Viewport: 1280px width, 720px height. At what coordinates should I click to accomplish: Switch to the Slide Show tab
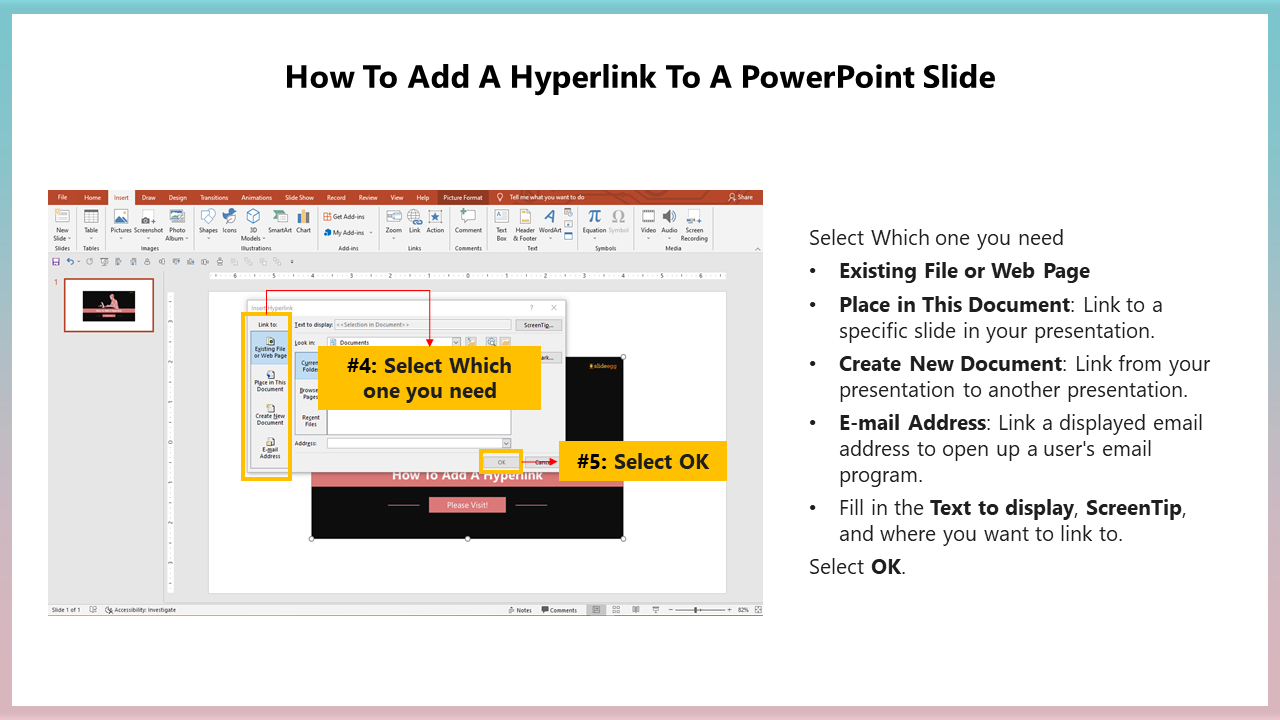point(299,197)
